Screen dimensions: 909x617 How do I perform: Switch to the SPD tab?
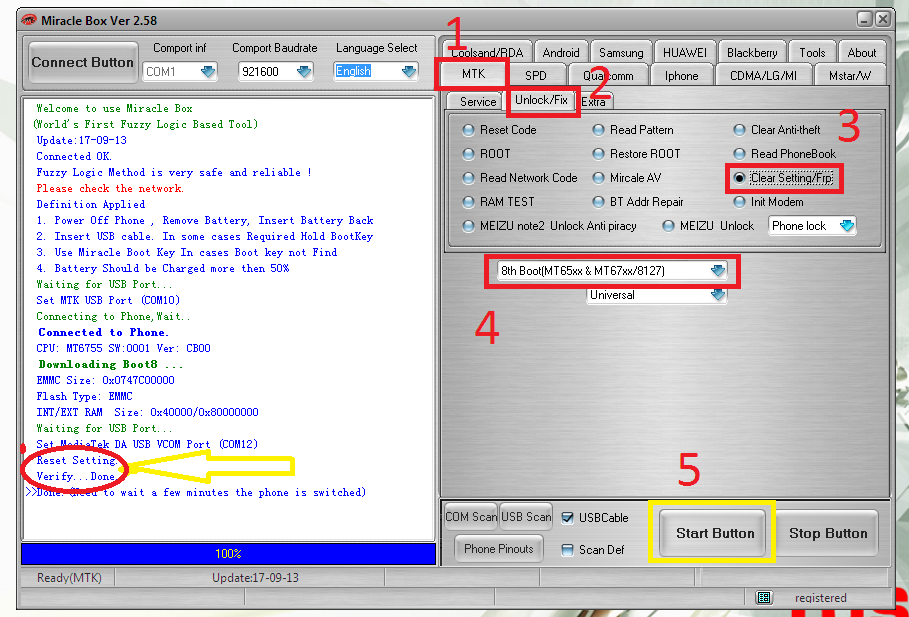[x=536, y=75]
